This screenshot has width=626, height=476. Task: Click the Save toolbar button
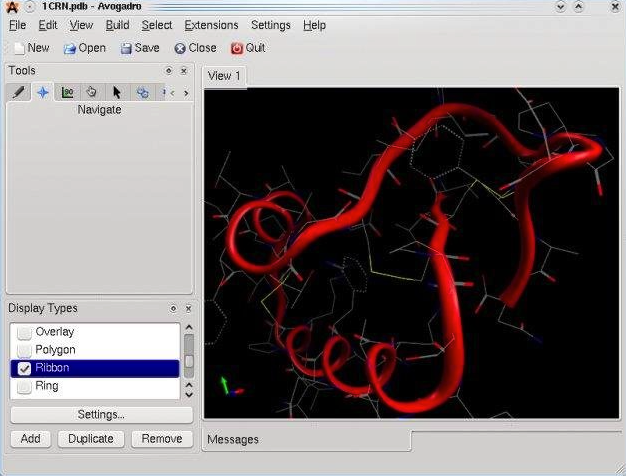coord(140,48)
